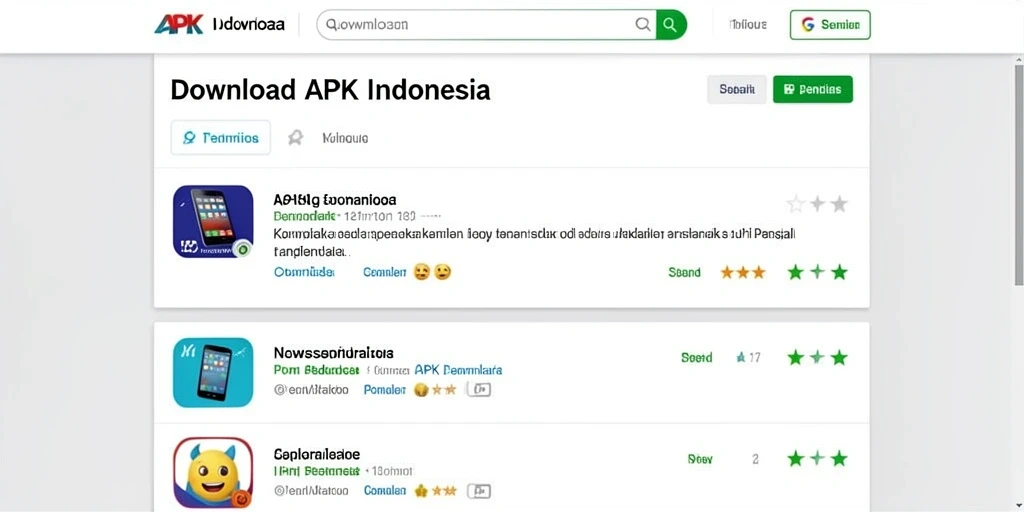Click the box icon in third card
Viewport: 1024px width, 512px height.
pos(479,490)
